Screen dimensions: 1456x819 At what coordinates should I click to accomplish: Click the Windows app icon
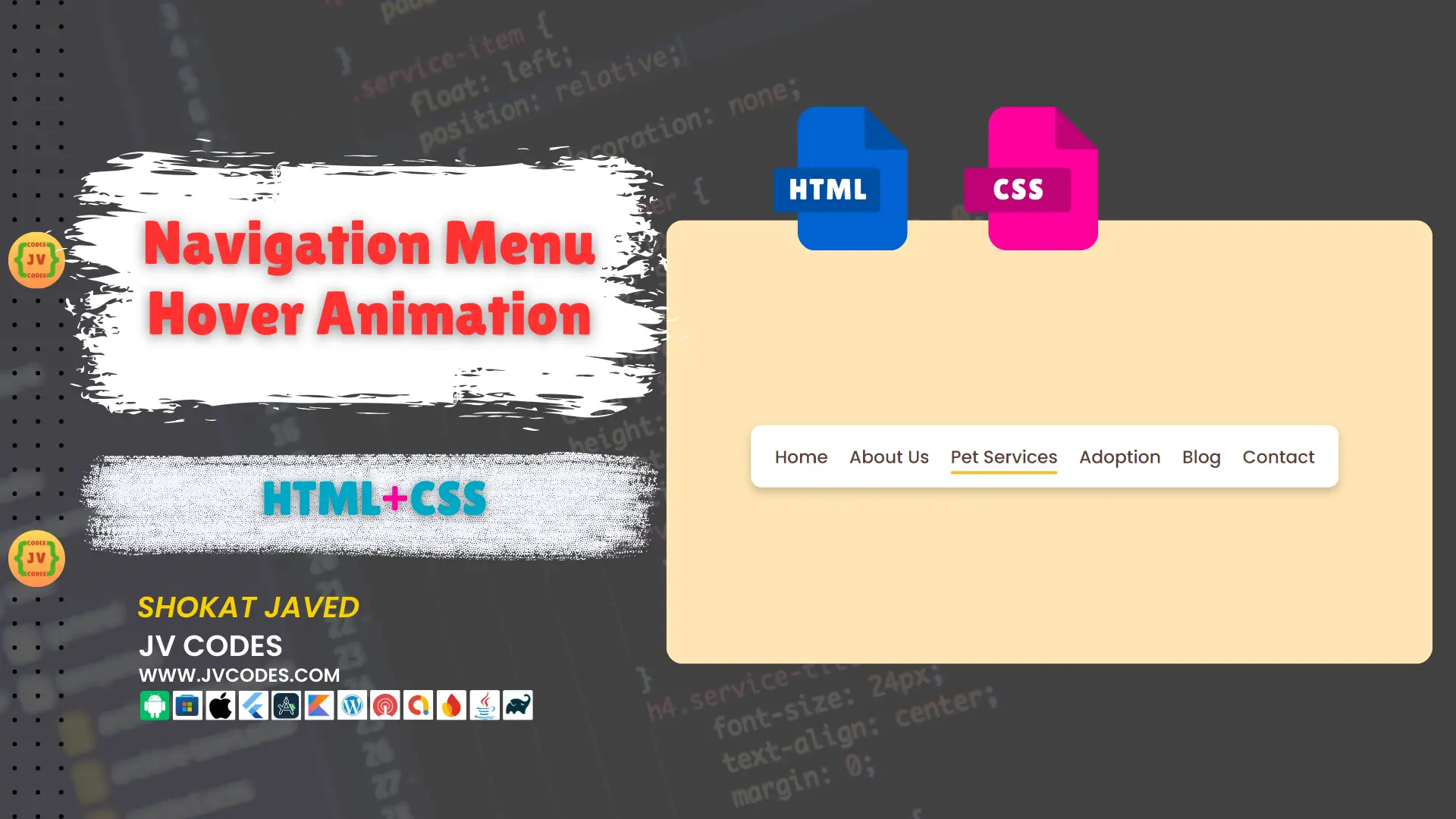pyautogui.click(x=187, y=706)
